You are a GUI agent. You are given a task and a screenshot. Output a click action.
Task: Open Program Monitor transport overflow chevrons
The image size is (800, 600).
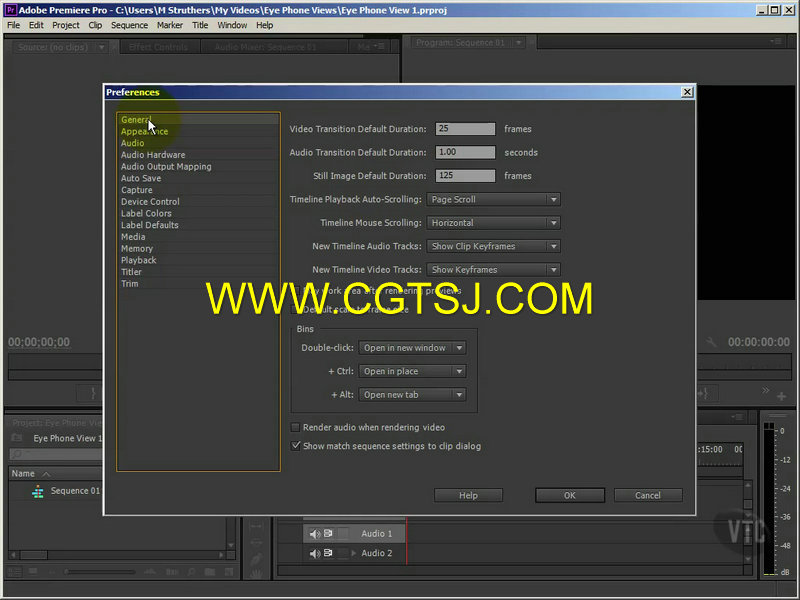pyautogui.click(x=765, y=390)
